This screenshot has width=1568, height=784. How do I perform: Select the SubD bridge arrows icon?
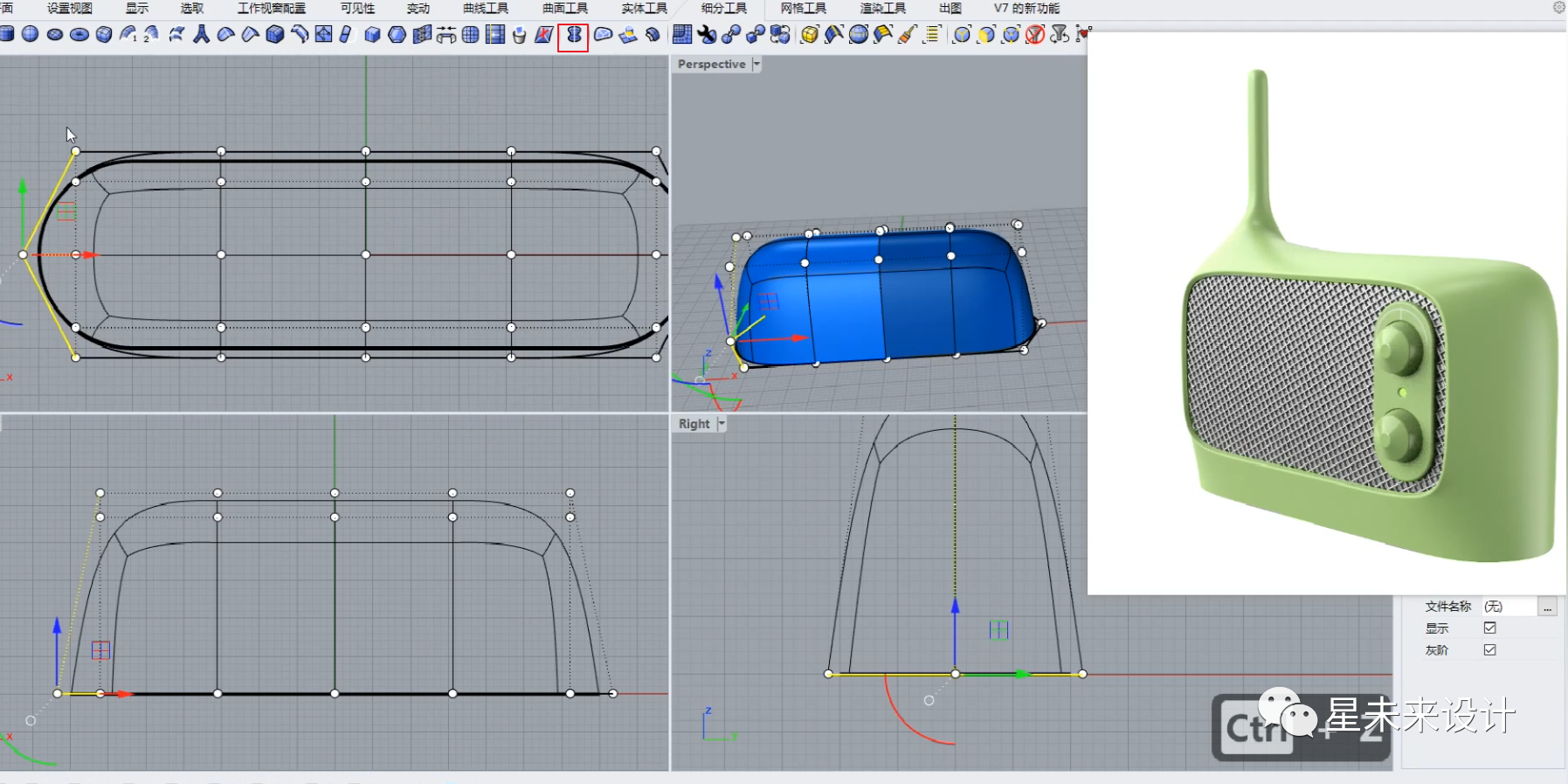(x=446, y=34)
